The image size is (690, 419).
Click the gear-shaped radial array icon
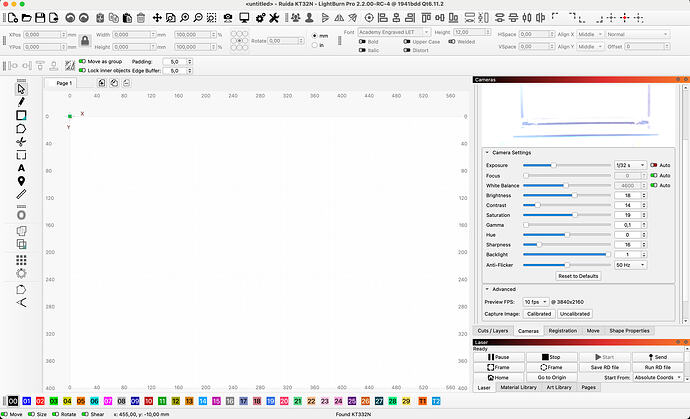tap(21, 273)
